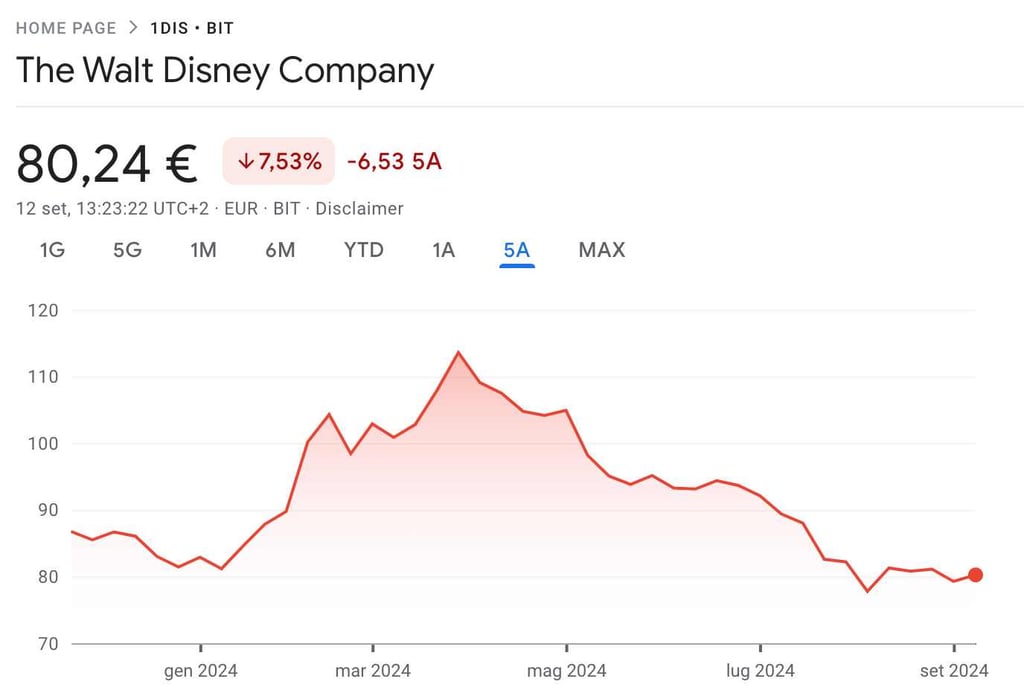Switch to the 5G time range tab
The width and height of the screenshot is (1024, 700).
click(127, 250)
